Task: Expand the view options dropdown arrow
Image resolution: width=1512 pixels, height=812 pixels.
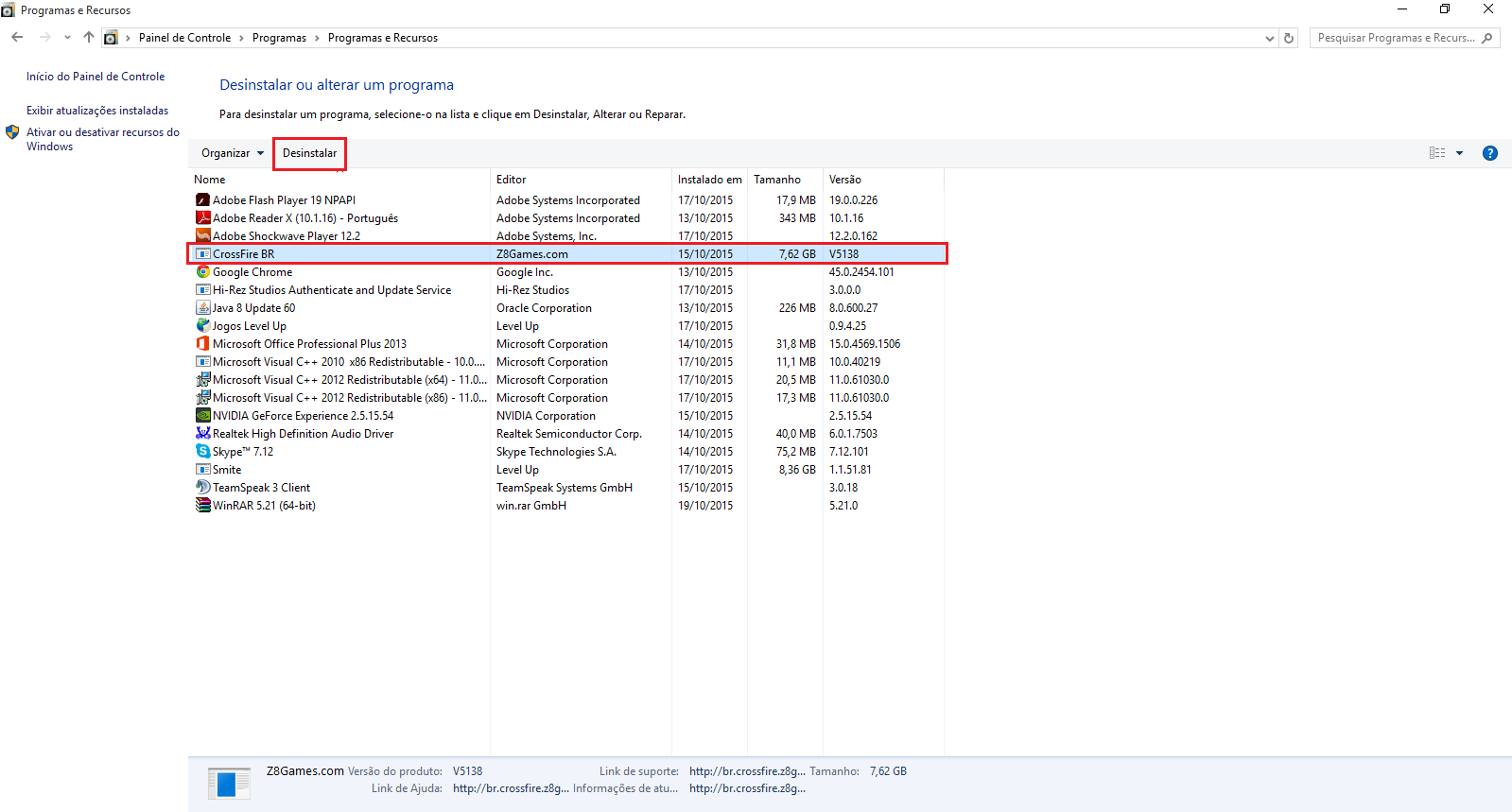Action: pos(1459,153)
